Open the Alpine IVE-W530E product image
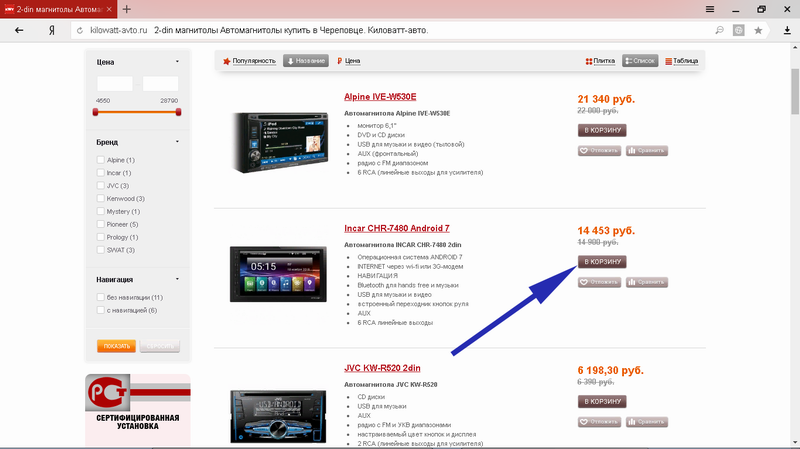Screen dimensions: 800x449 (279, 142)
